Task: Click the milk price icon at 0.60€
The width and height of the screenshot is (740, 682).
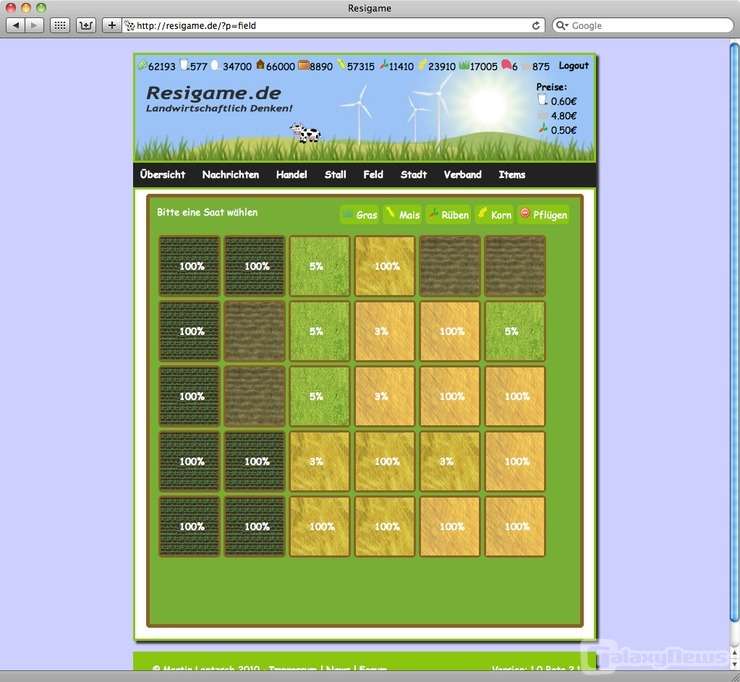Action: (543, 100)
